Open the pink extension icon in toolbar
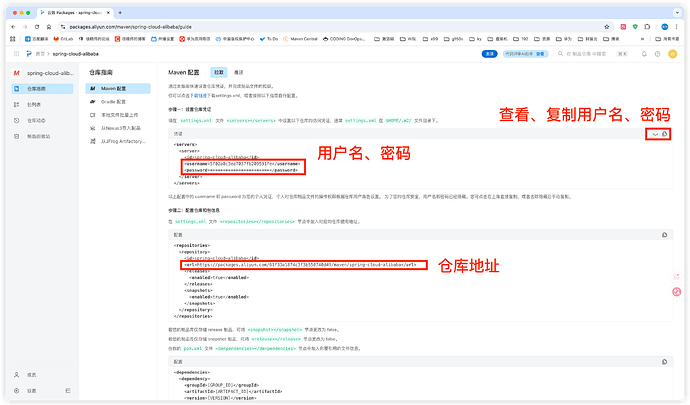The width and height of the screenshot is (690, 405). click(x=623, y=27)
